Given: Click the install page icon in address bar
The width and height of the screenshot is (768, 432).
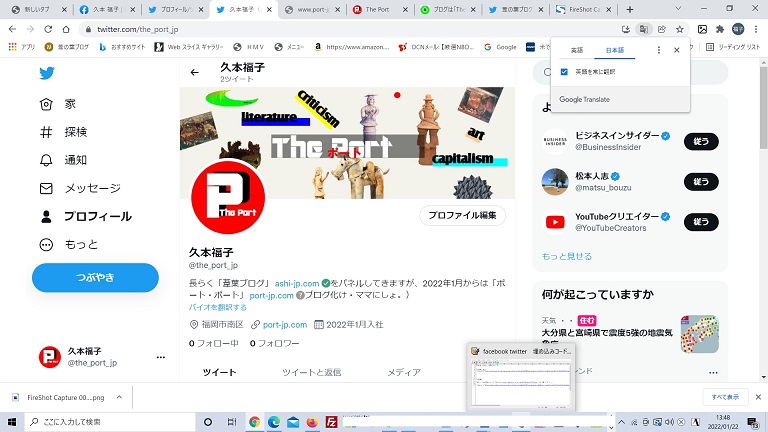Looking at the screenshot, I should point(625,29).
